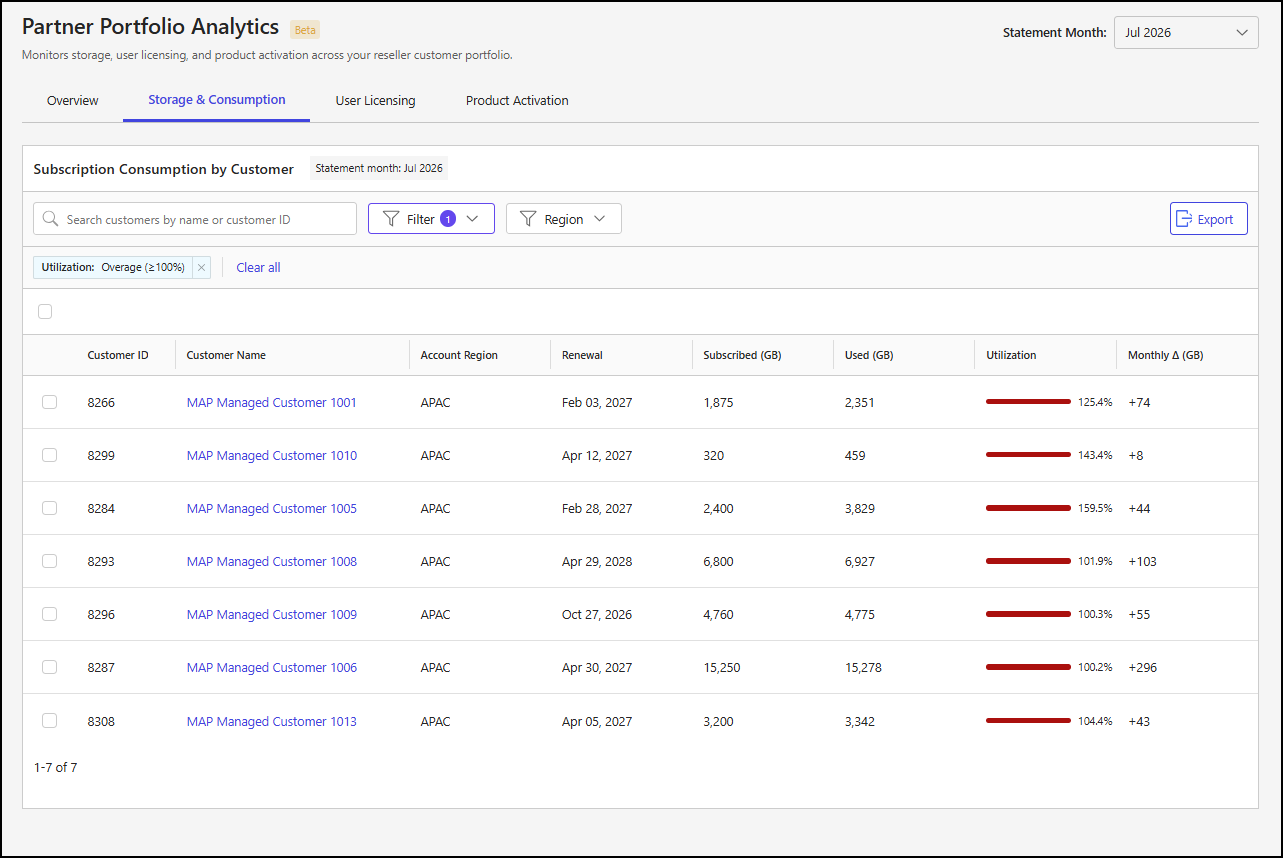Image resolution: width=1283 pixels, height=858 pixels.
Task: Click the Customer Name column header
Action: [x=226, y=355]
